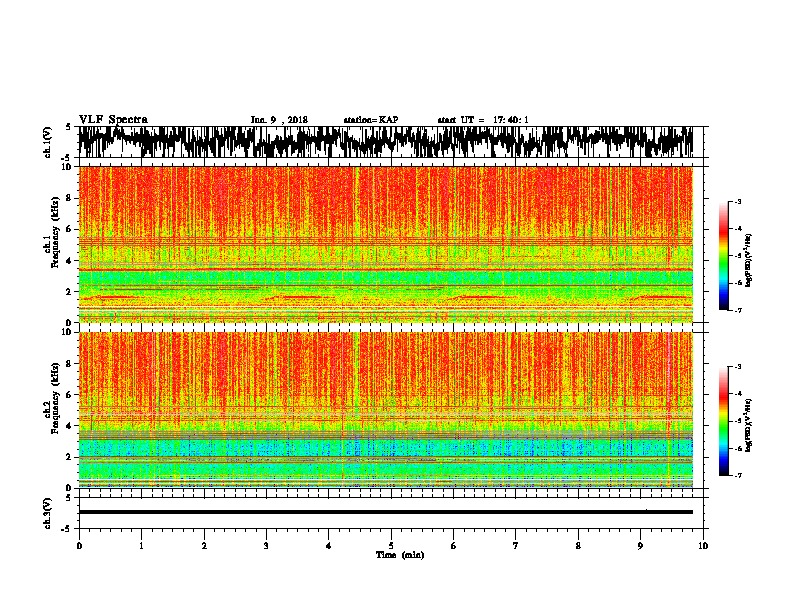Click the ch.1 spectrogram color bar
The width and height of the screenshot is (792, 612).
click(x=724, y=256)
